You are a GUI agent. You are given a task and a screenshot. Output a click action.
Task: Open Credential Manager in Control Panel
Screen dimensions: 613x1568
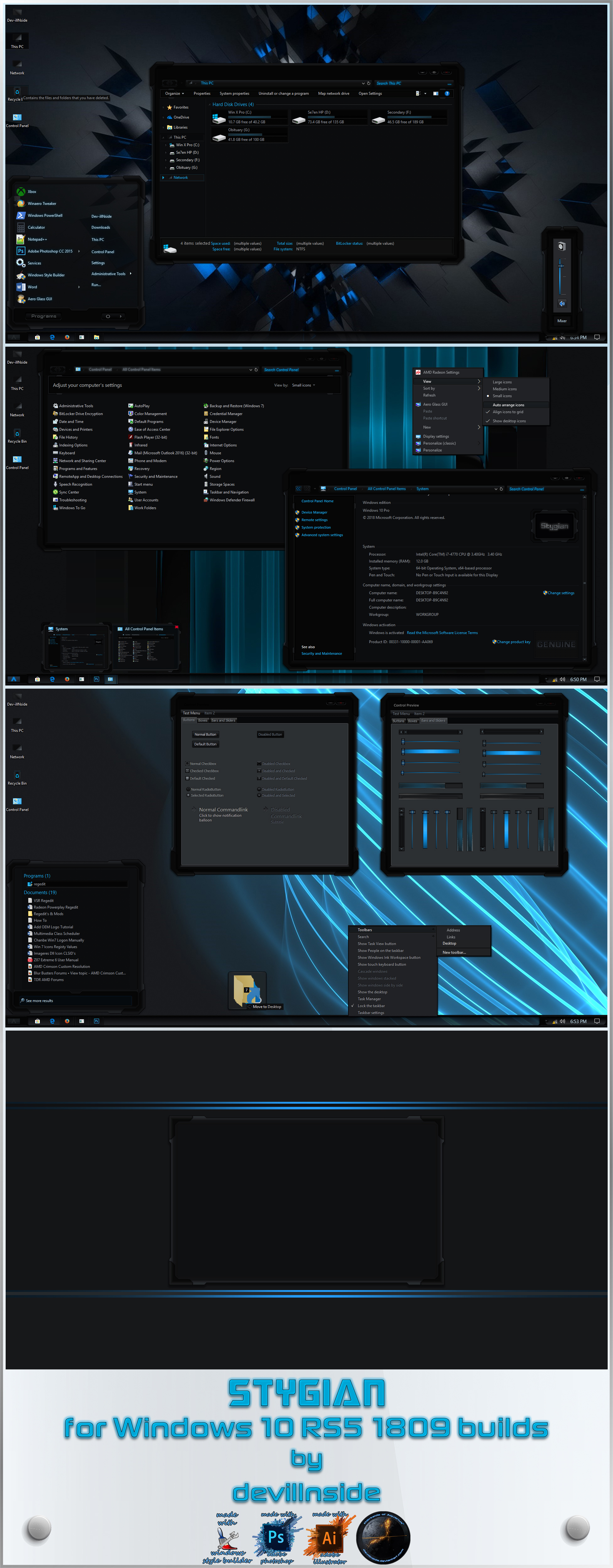coord(223,414)
